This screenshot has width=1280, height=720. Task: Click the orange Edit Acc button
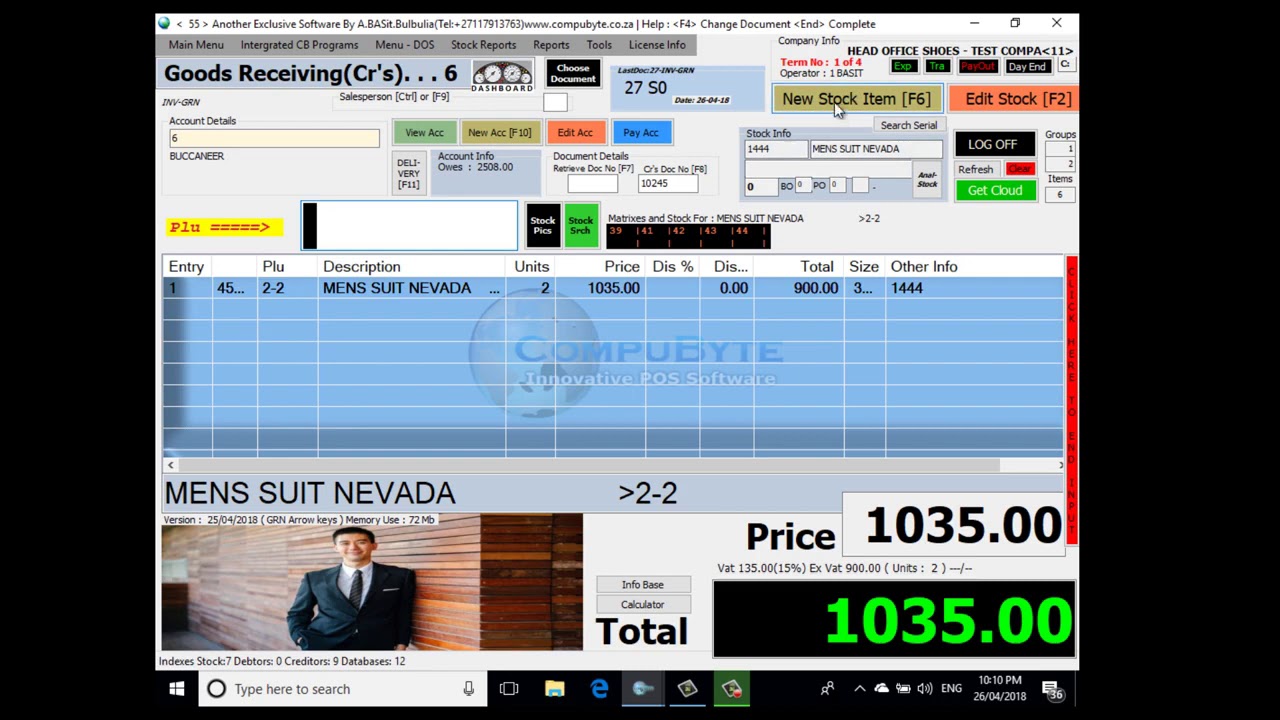pyautogui.click(x=575, y=132)
